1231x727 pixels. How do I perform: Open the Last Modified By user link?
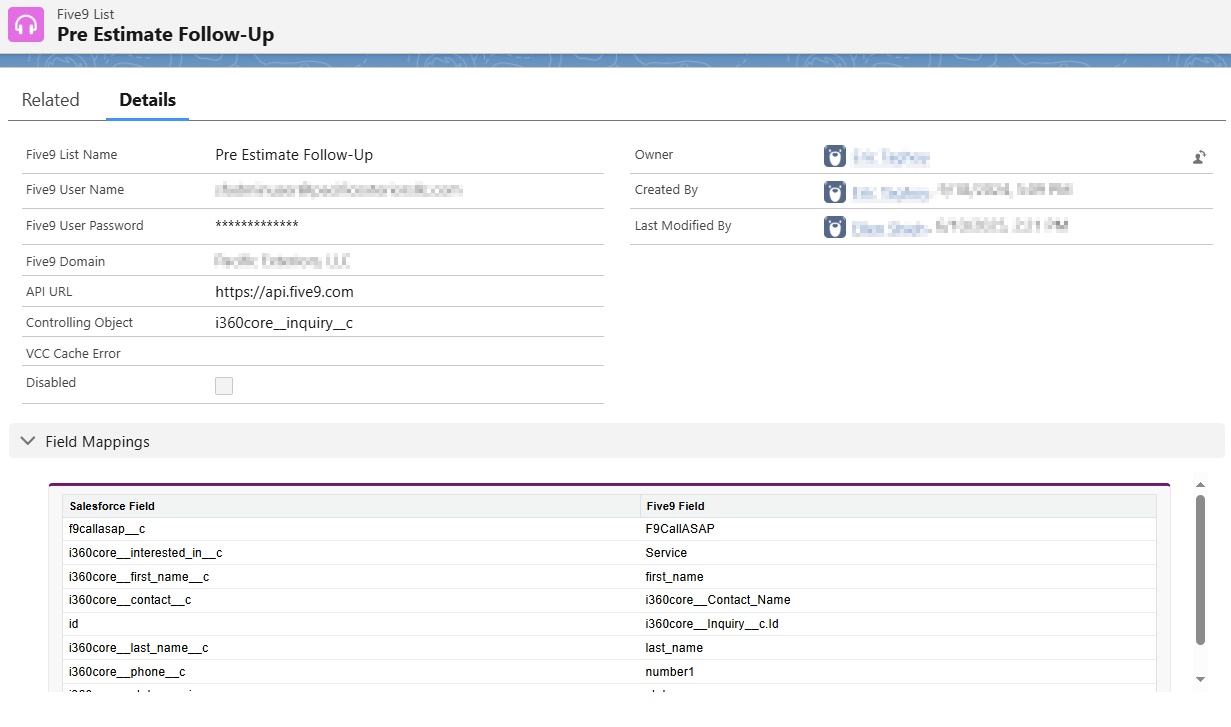[889, 228]
